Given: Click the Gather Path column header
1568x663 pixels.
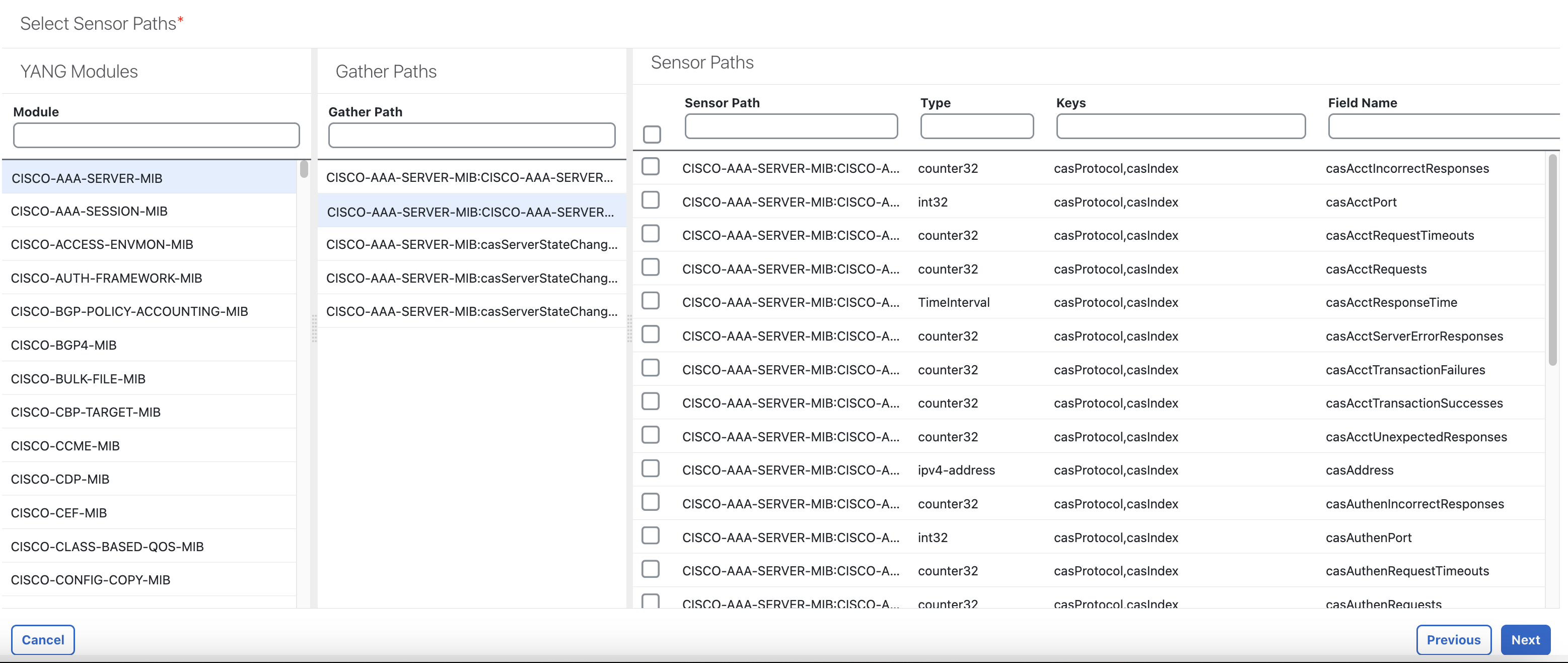Looking at the screenshot, I should pos(365,112).
